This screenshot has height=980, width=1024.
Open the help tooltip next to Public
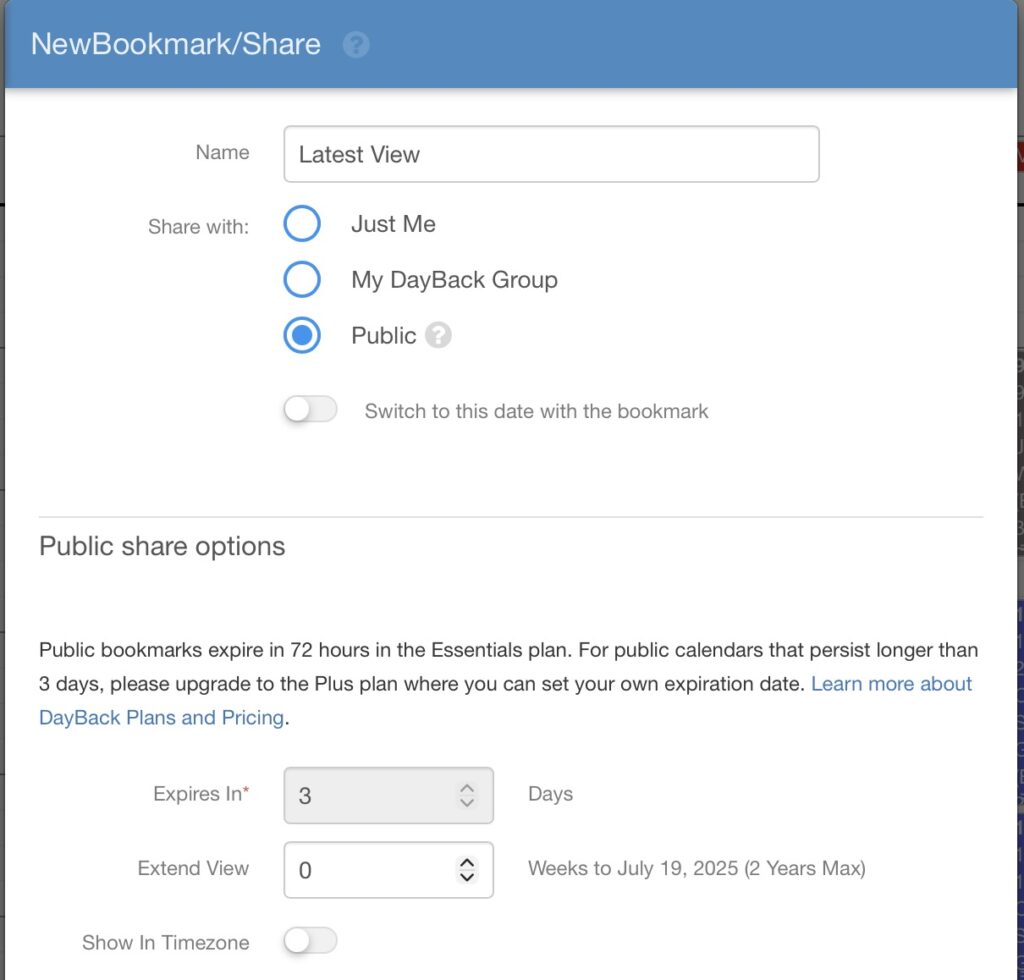click(438, 336)
